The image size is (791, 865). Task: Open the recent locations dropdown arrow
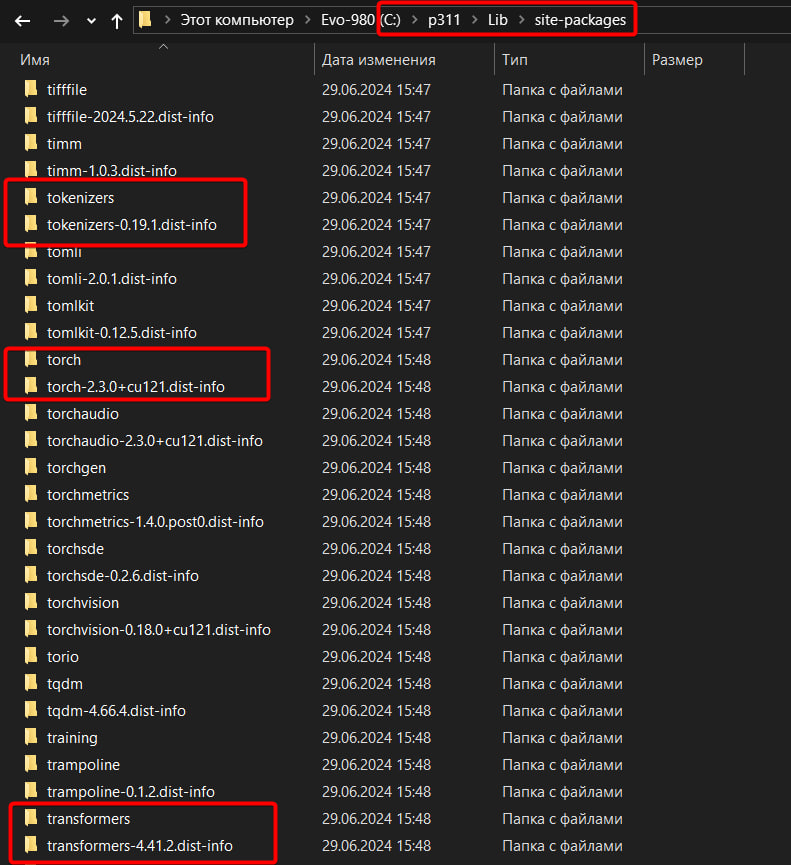(x=91, y=21)
